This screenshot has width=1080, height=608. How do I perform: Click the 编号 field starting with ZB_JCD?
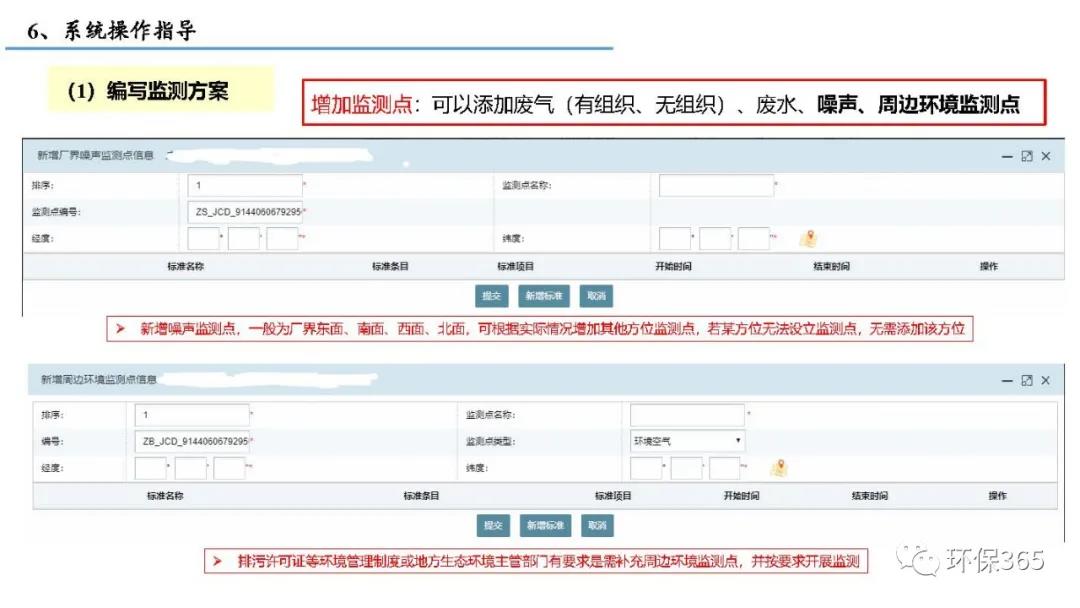click(x=192, y=441)
